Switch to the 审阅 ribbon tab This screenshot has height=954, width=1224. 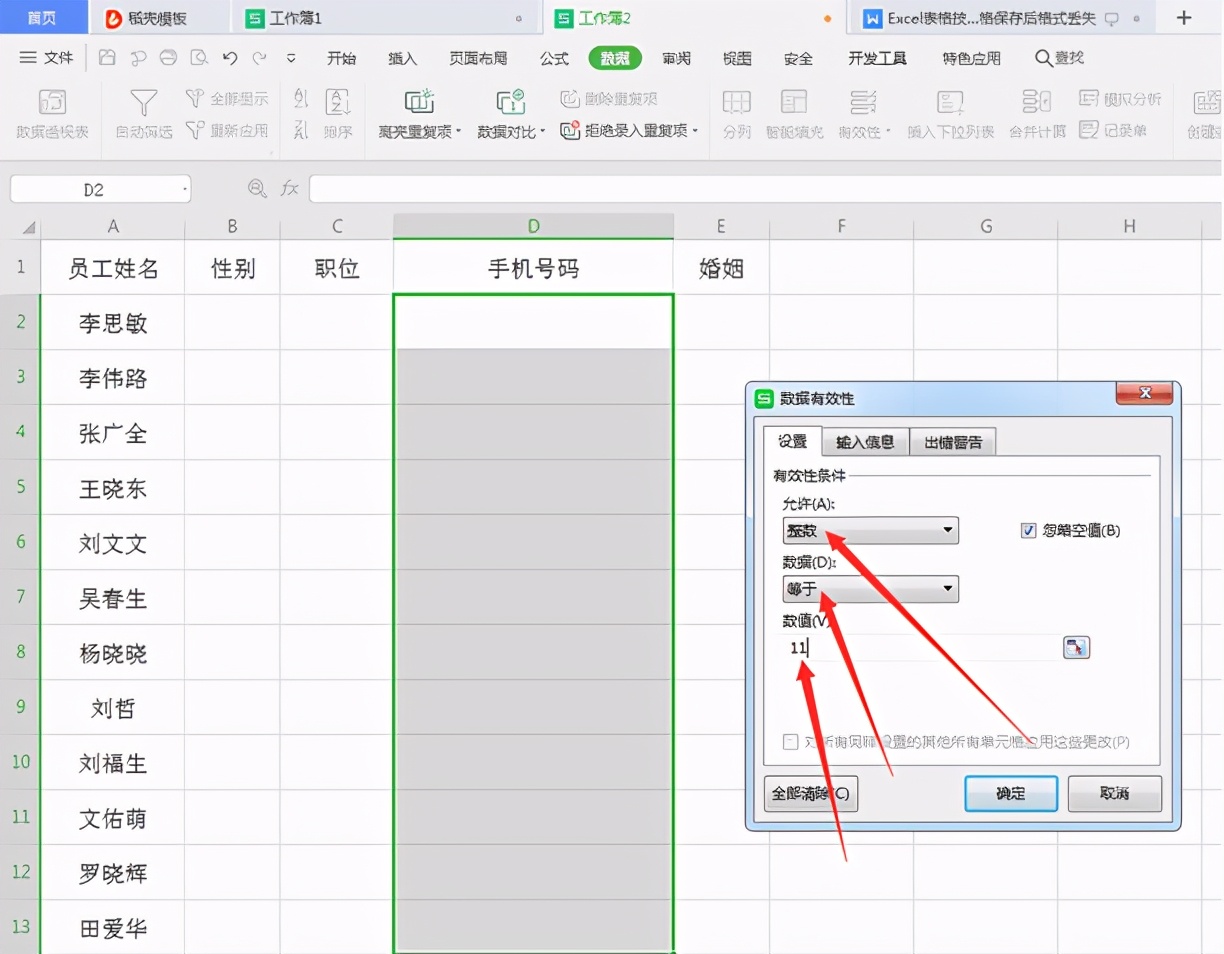[x=676, y=58]
